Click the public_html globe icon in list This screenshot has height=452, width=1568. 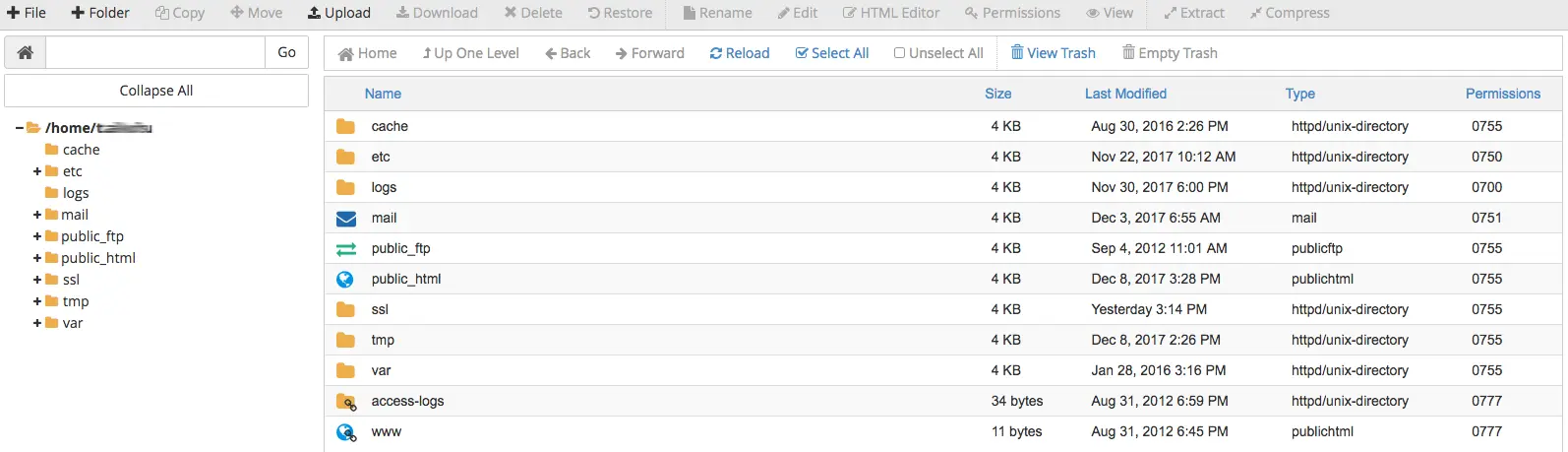345,280
